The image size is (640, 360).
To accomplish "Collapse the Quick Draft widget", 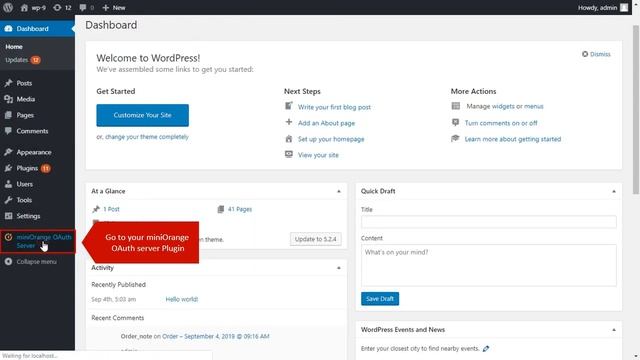I will (614, 191).
